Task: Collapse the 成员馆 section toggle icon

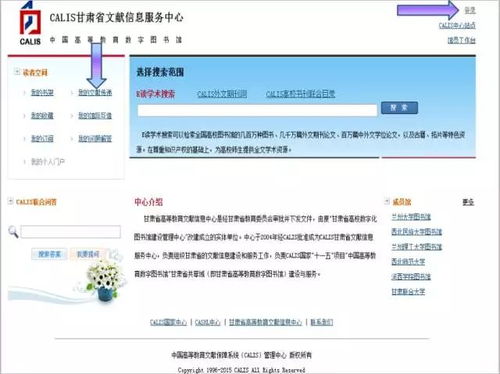Action: coord(387,201)
